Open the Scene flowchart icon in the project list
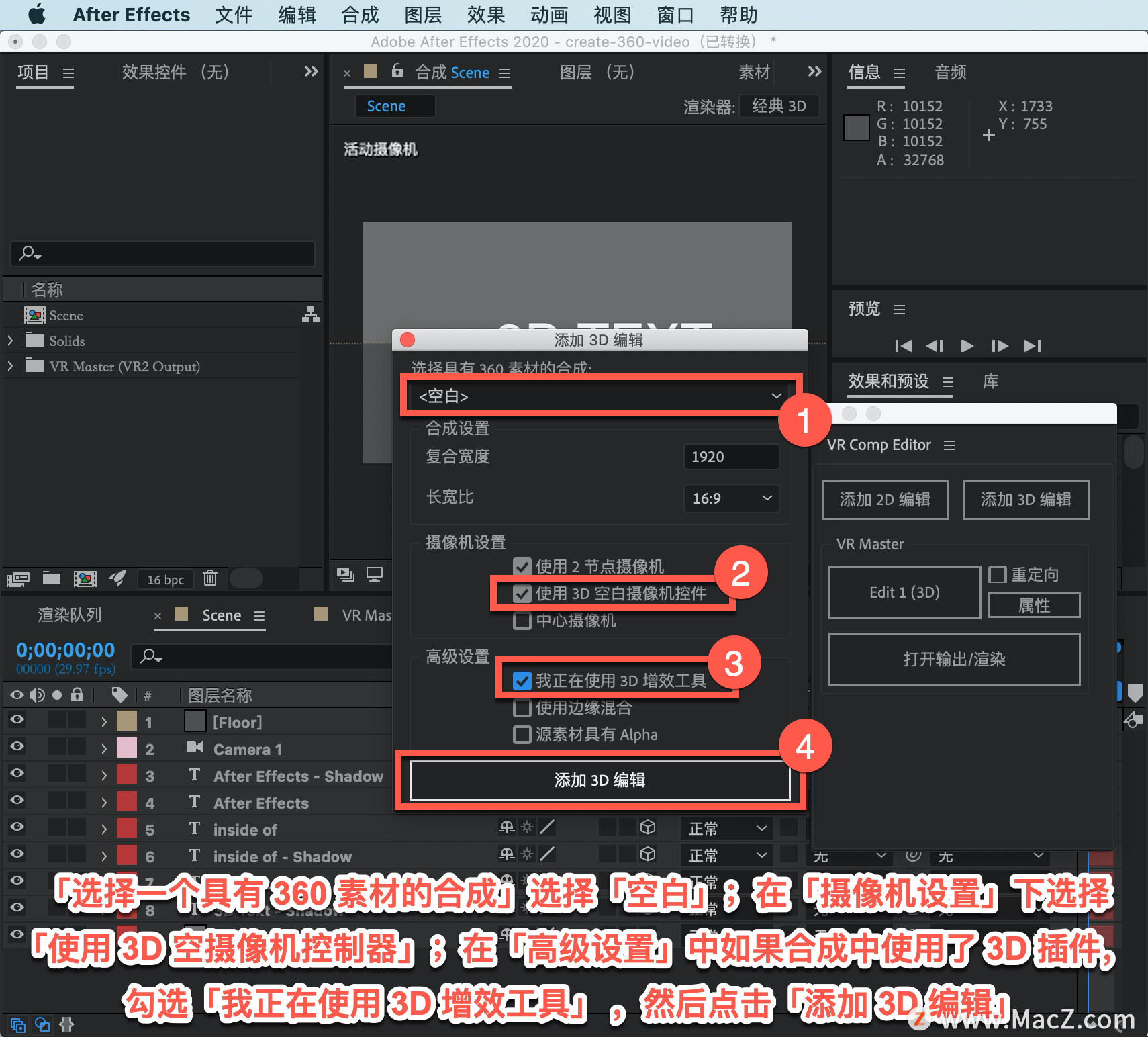 (x=310, y=315)
